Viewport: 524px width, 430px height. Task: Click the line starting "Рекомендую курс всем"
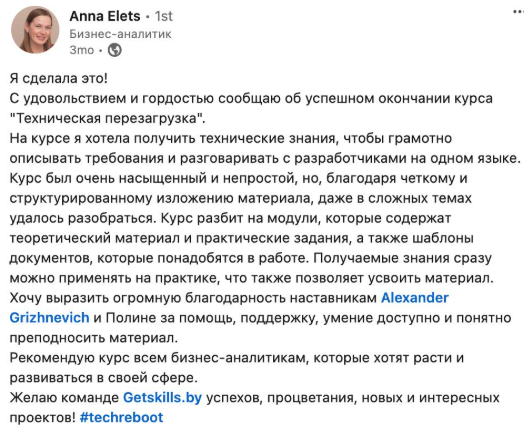coord(237,358)
